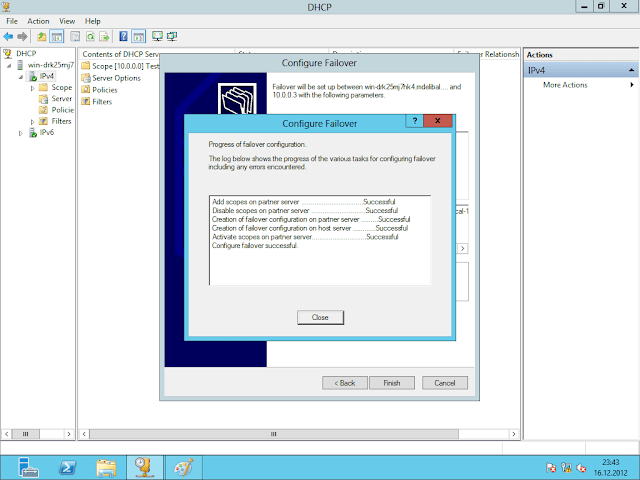The image size is (640, 480).
Task: Click the Export List toolbar icon
Action: click(104, 36)
